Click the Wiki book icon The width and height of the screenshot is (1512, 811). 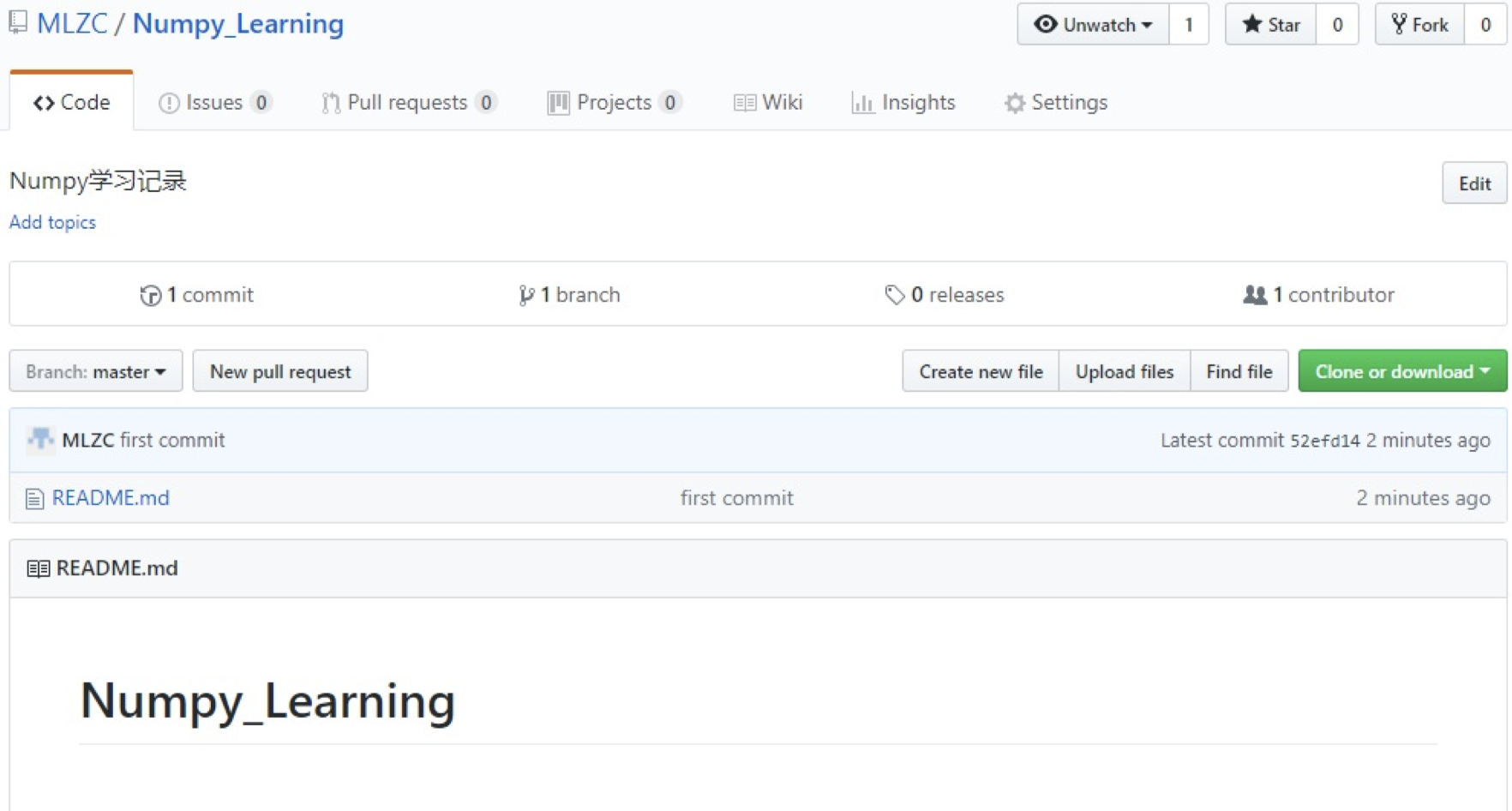click(745, 103)
